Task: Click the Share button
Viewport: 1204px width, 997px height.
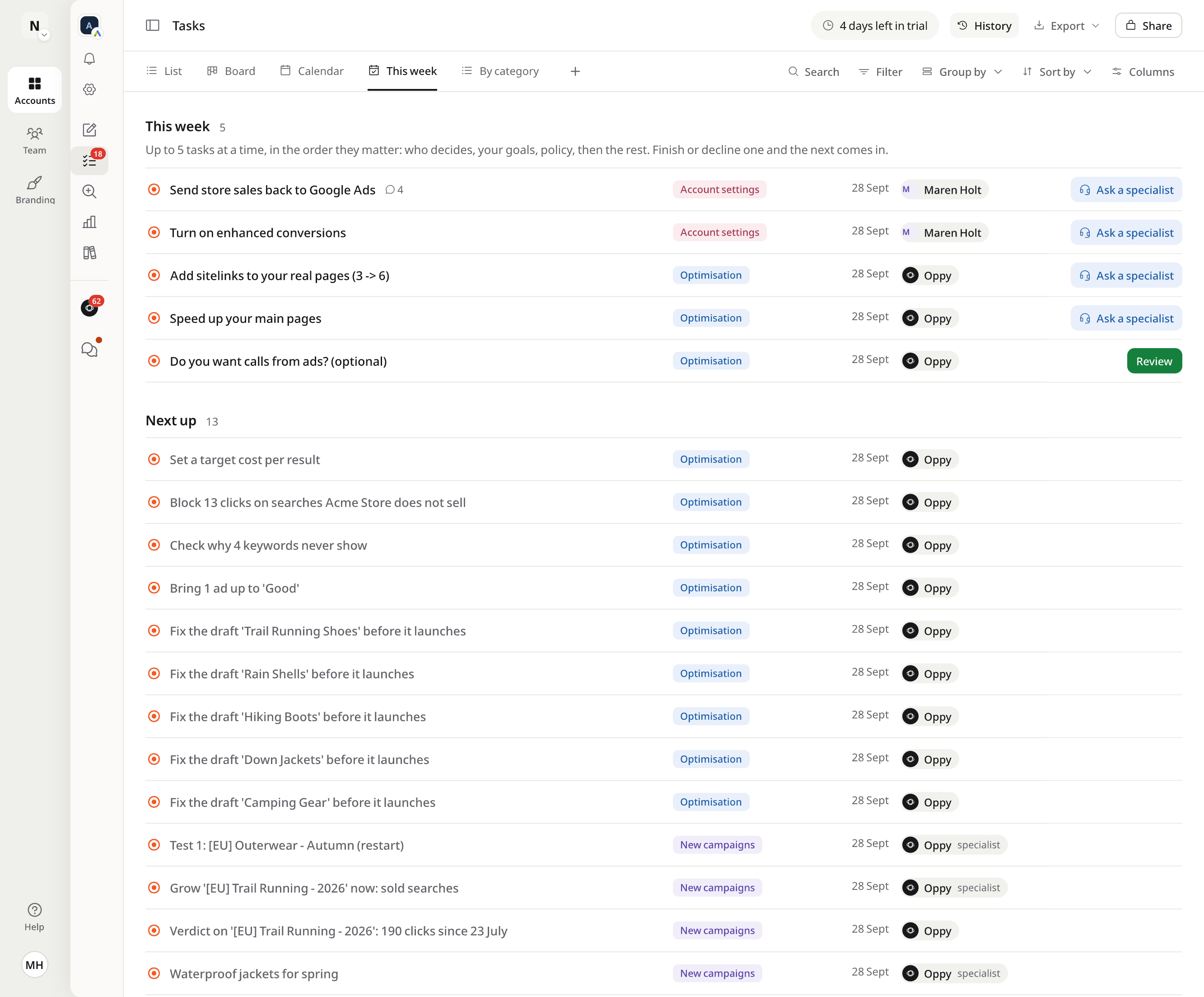Action: [x=1148, y=26]
